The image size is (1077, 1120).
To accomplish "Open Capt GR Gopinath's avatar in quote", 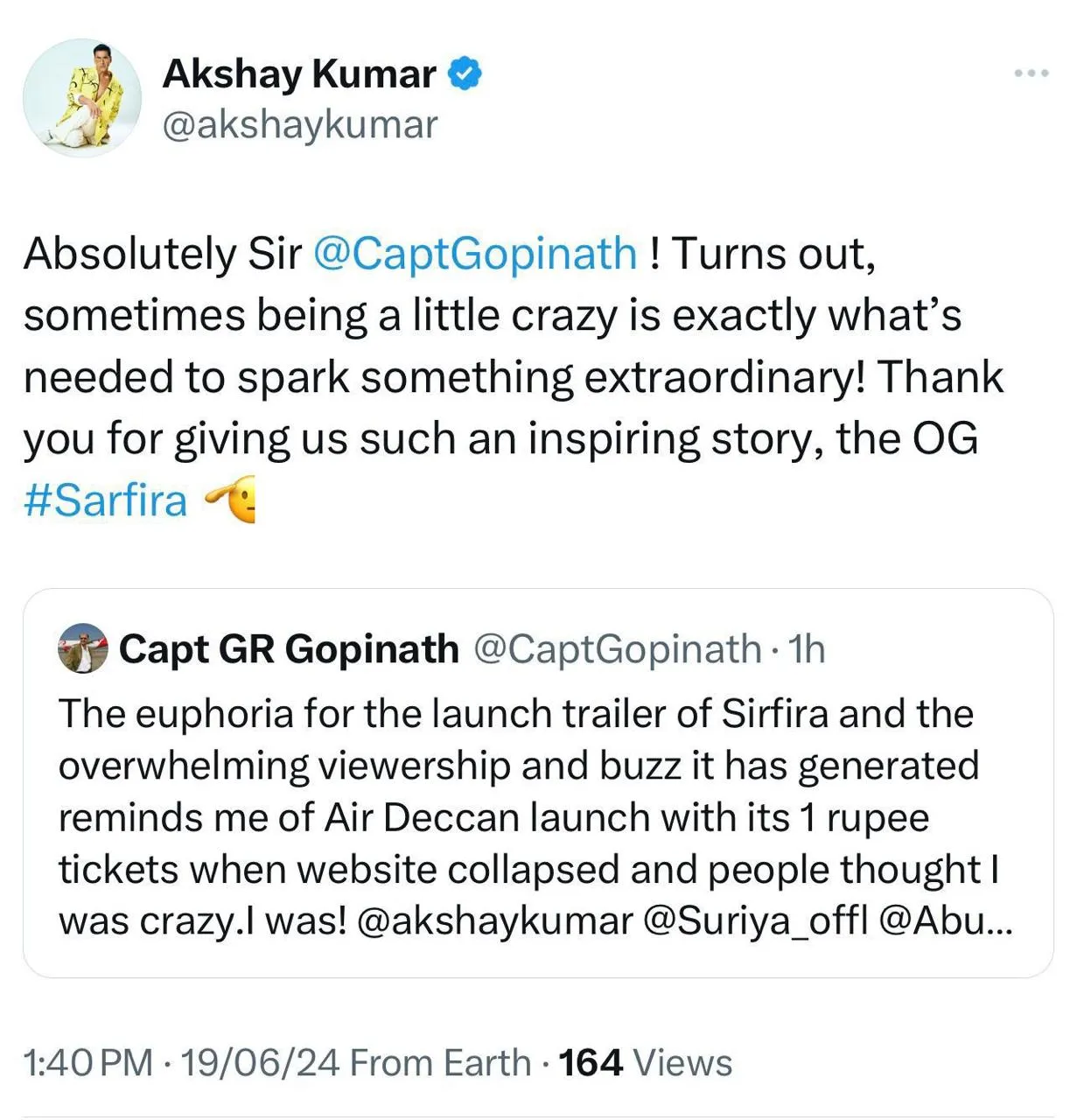I will pyautogui.click(x=83, y=648).
